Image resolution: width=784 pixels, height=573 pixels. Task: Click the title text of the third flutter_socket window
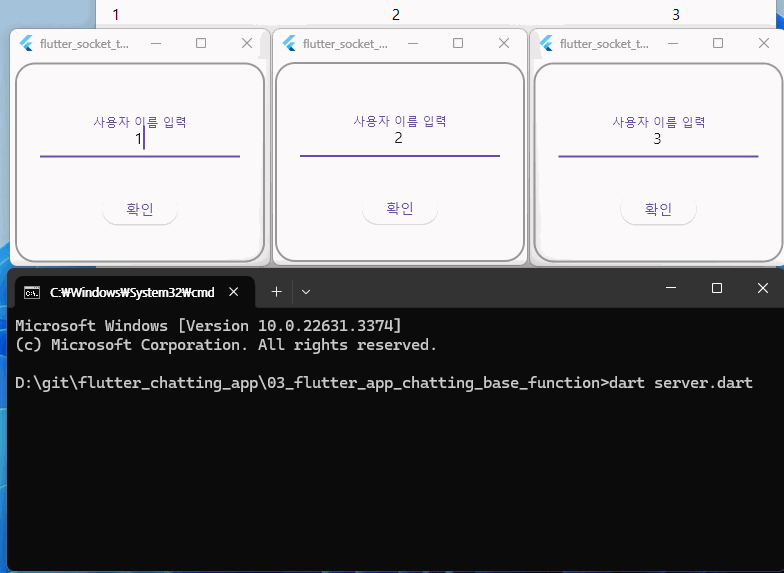click(x=604, y=44)
